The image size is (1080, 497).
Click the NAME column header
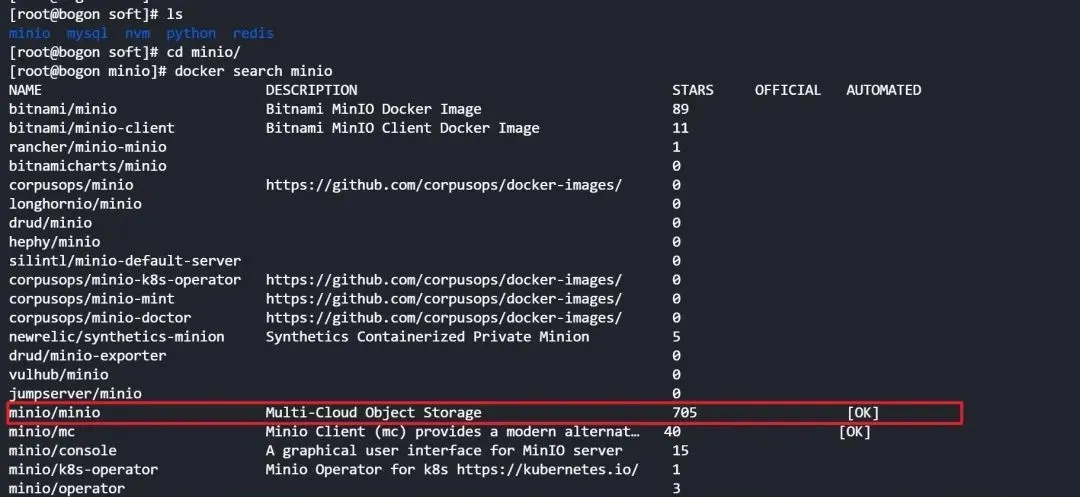[26, 90]
